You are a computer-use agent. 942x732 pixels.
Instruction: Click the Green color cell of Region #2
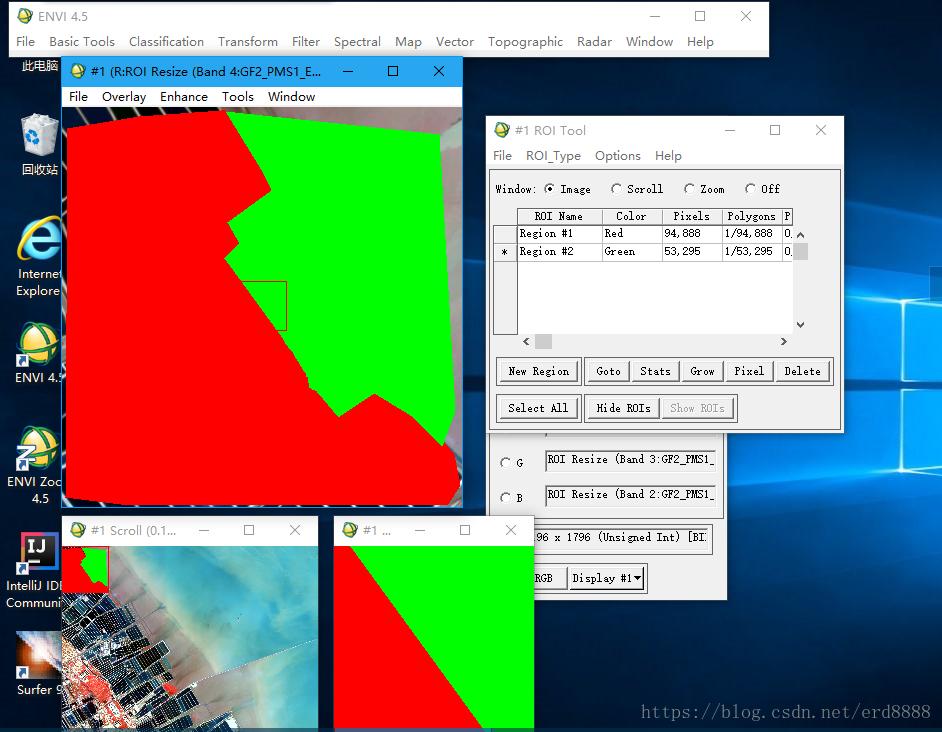[x=631, y=251]
